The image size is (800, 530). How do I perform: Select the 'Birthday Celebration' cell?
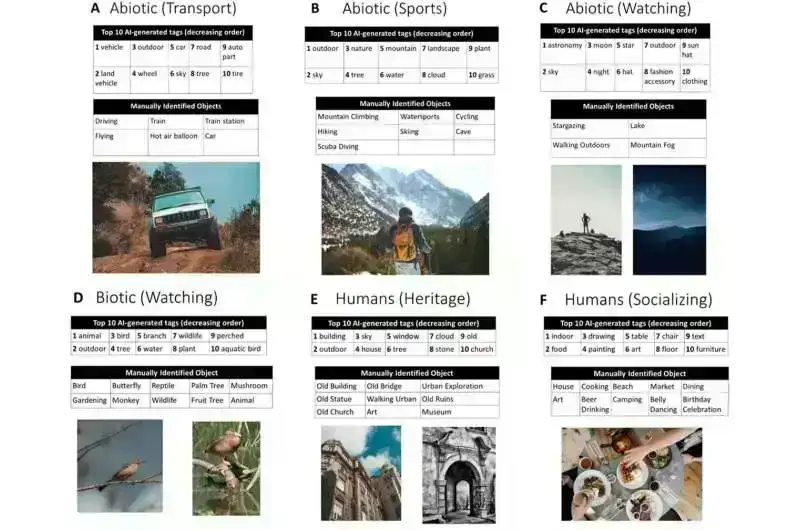tap(702, 404)
